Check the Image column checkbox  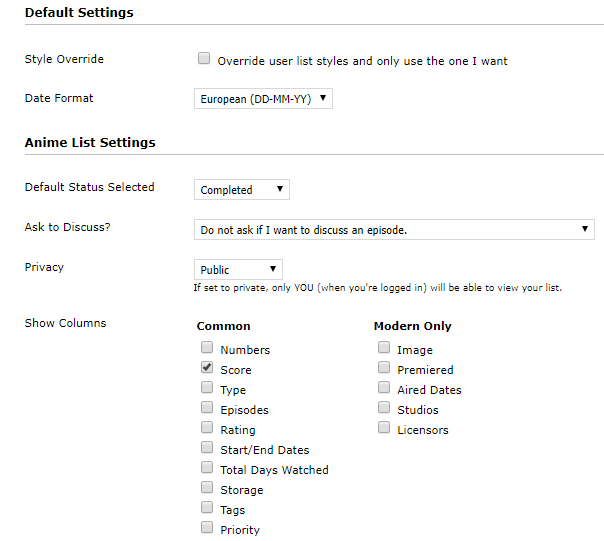[x=384, y=348]
